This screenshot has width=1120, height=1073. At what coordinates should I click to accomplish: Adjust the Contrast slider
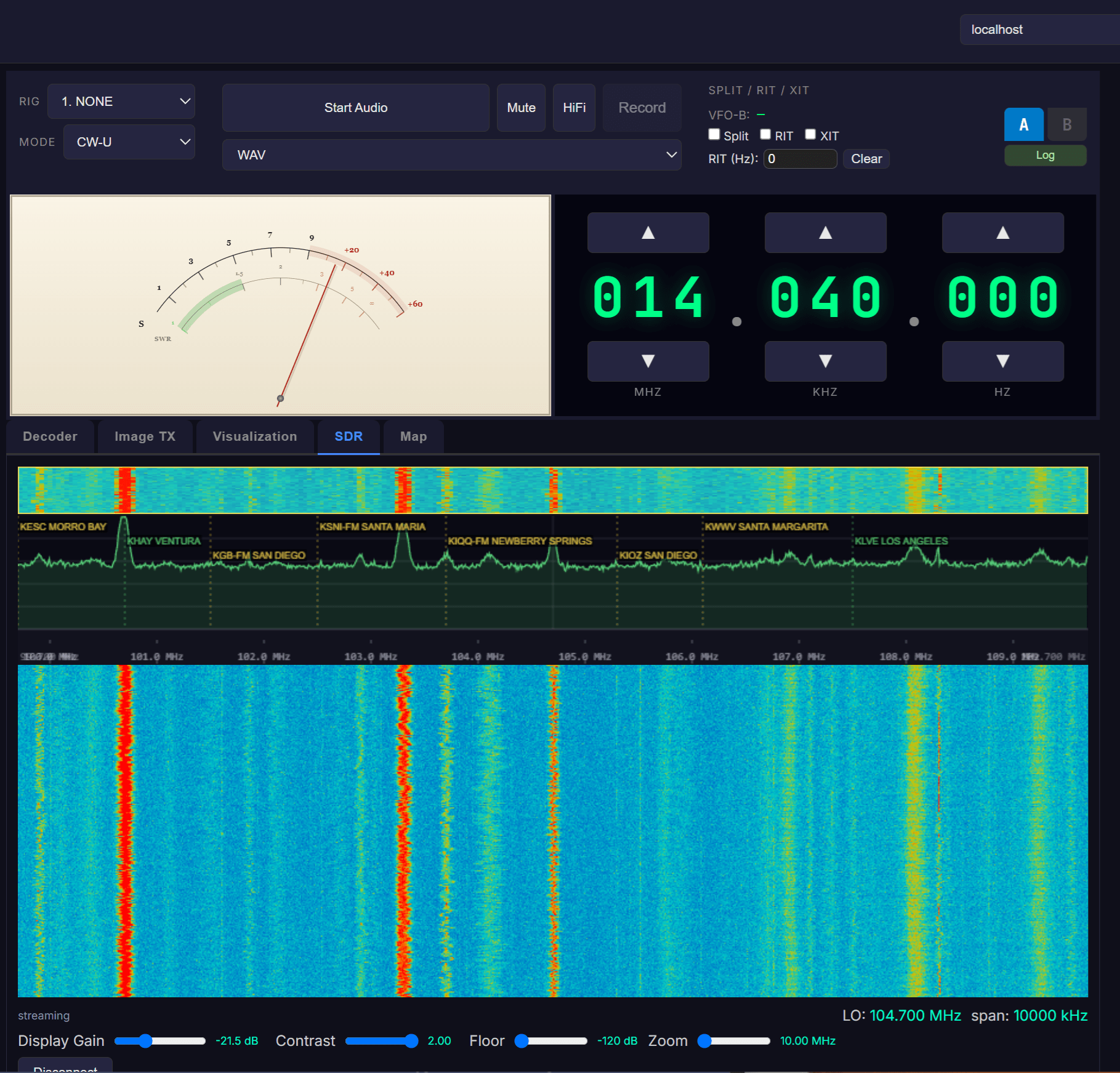pos(382,1041)
